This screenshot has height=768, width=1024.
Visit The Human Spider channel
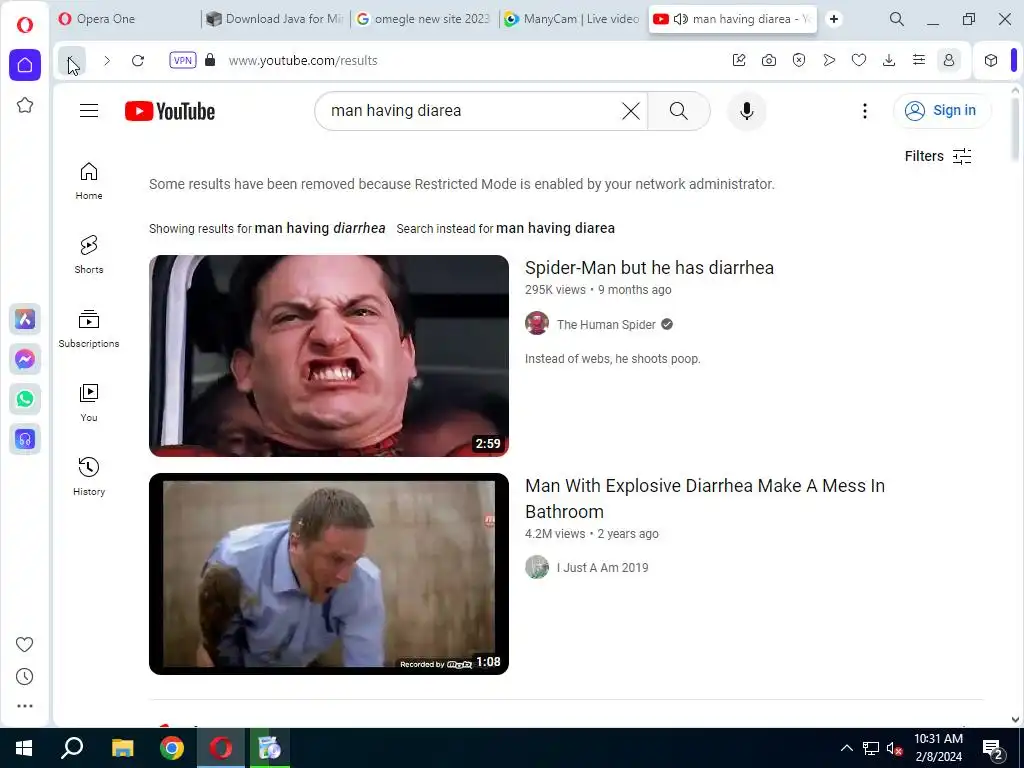coord(606,325)
